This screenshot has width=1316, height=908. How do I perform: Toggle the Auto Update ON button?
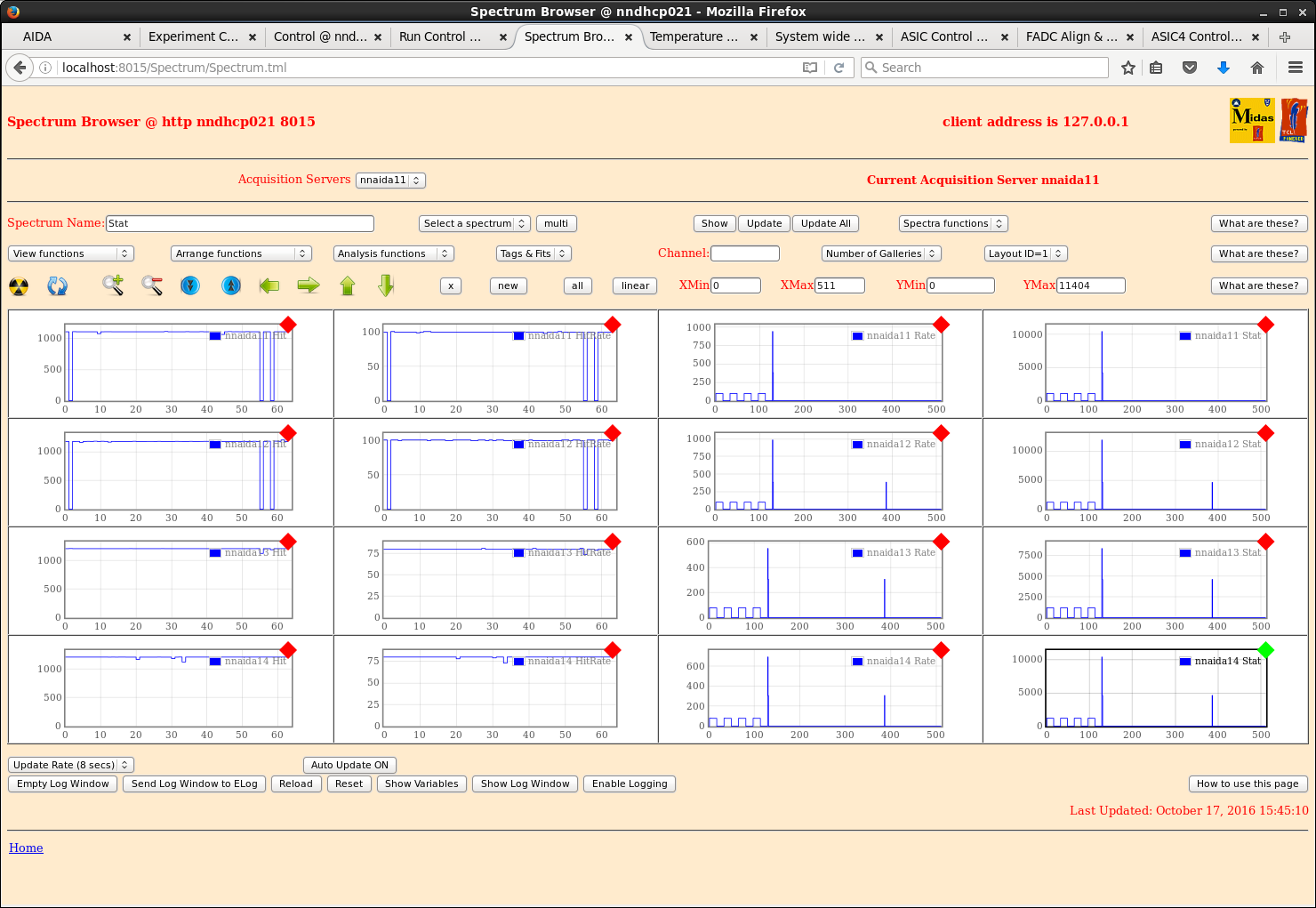click(x=349, y=765)
